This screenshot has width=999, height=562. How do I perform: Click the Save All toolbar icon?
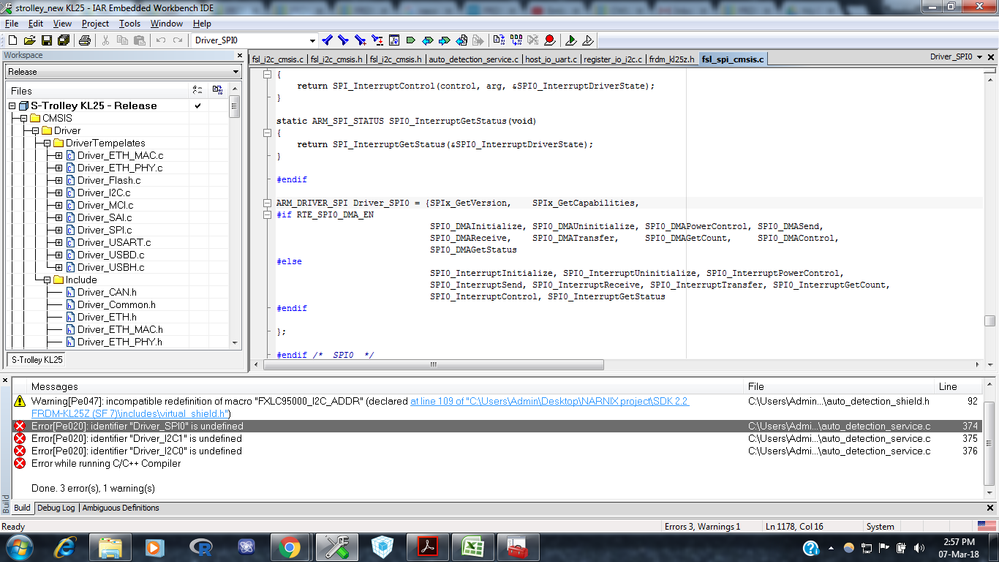[63, 40]
